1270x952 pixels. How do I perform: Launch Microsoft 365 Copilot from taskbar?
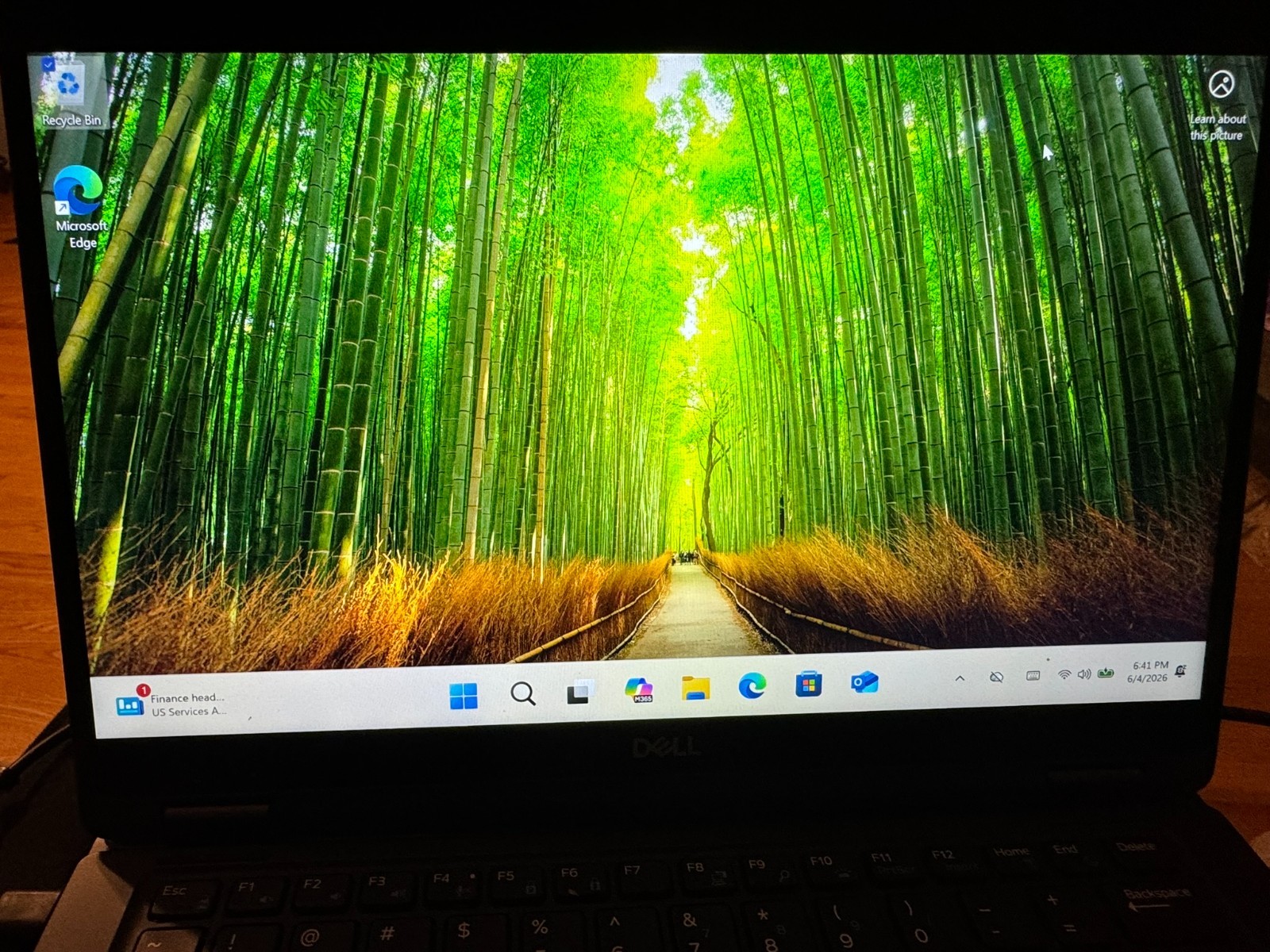click(x=639, y=689)
